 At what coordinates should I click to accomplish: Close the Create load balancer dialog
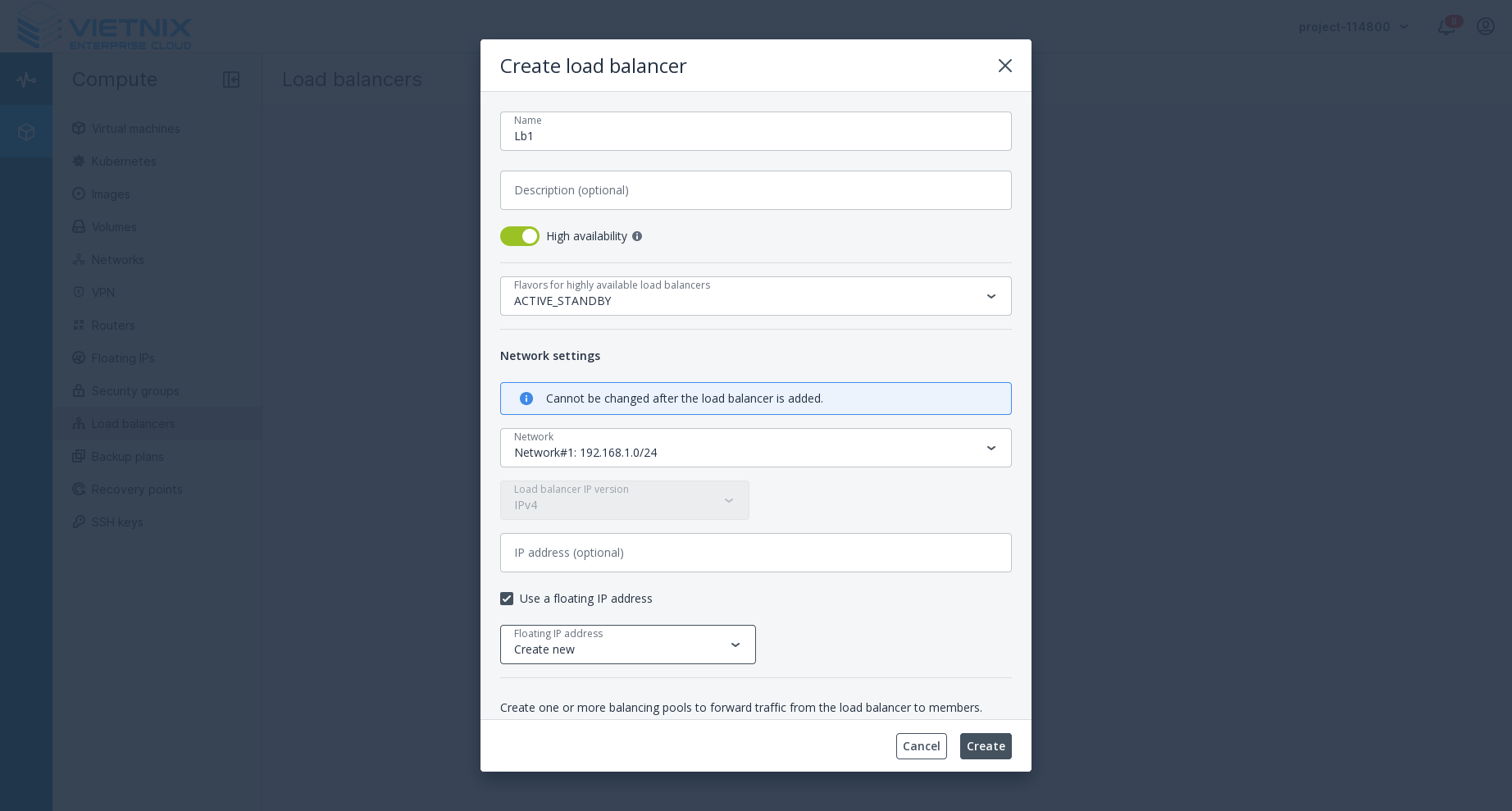pyautogui.click(x=1004, y=66)
